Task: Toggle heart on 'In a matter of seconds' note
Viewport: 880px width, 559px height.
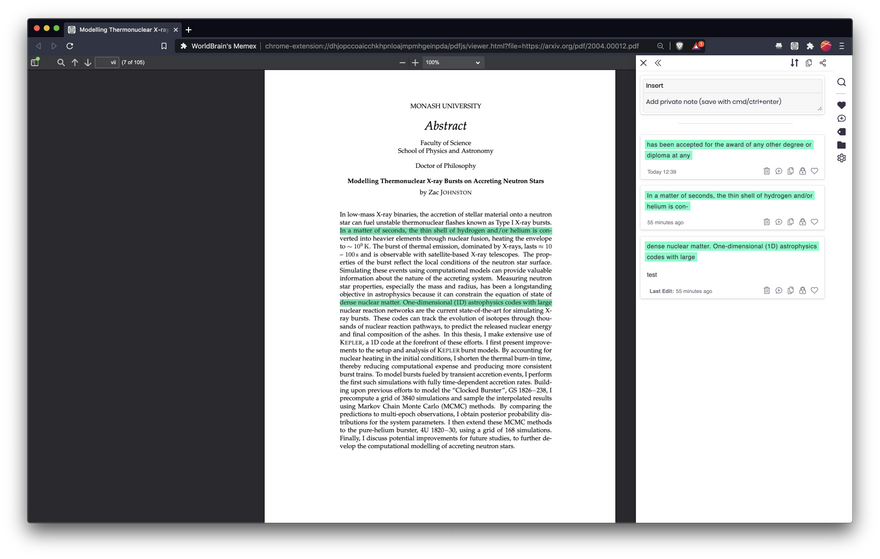Action: [x=814, y=222]
